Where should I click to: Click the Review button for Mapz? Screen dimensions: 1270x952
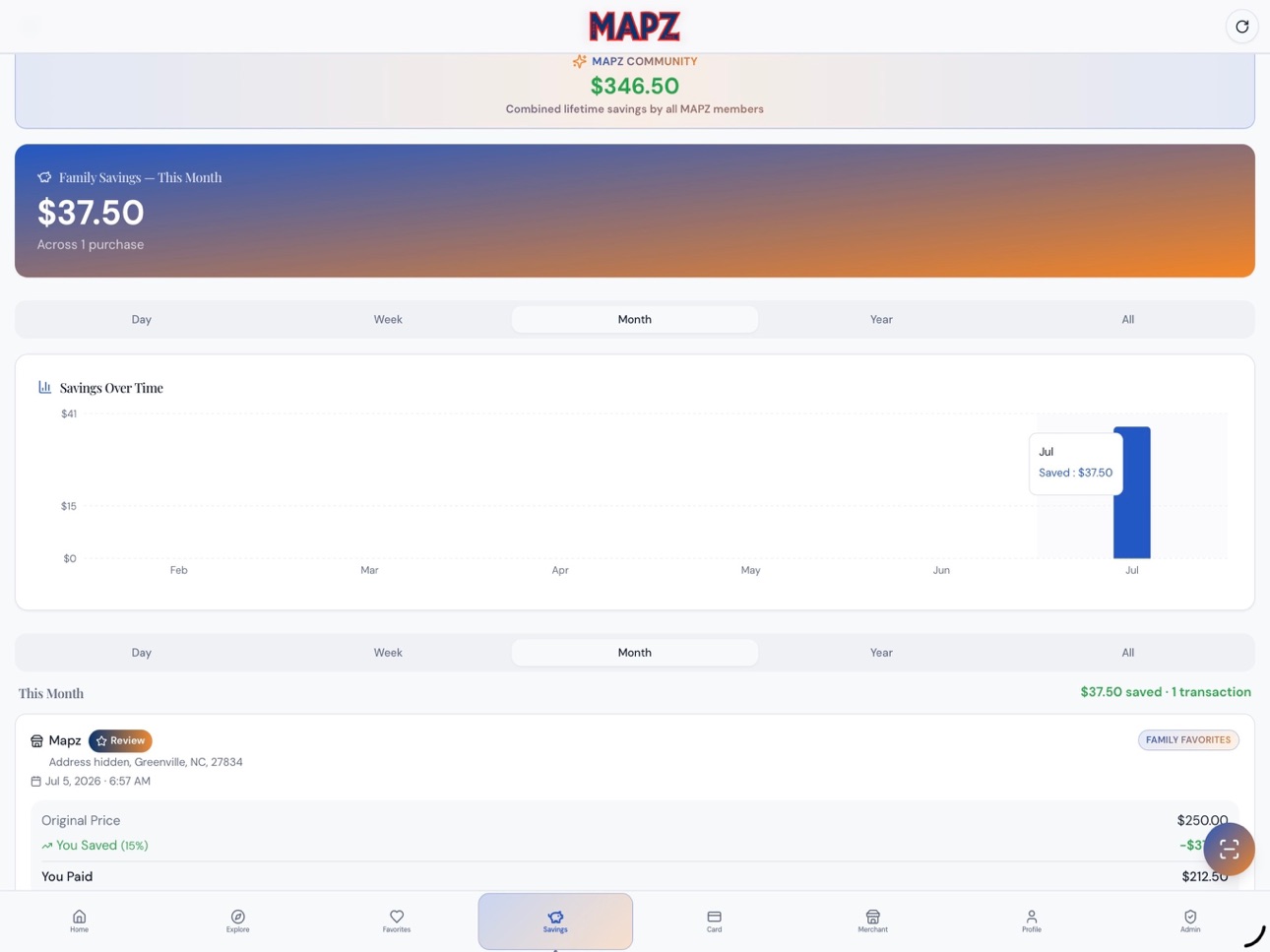120,740
